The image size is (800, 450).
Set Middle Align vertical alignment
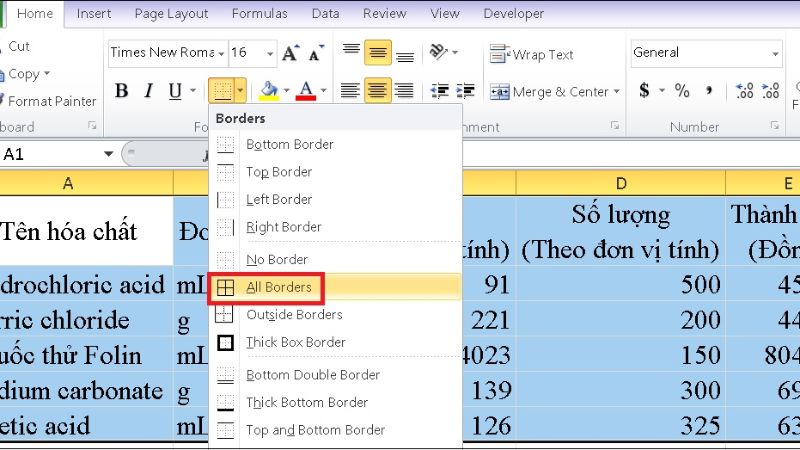point(378,52)
